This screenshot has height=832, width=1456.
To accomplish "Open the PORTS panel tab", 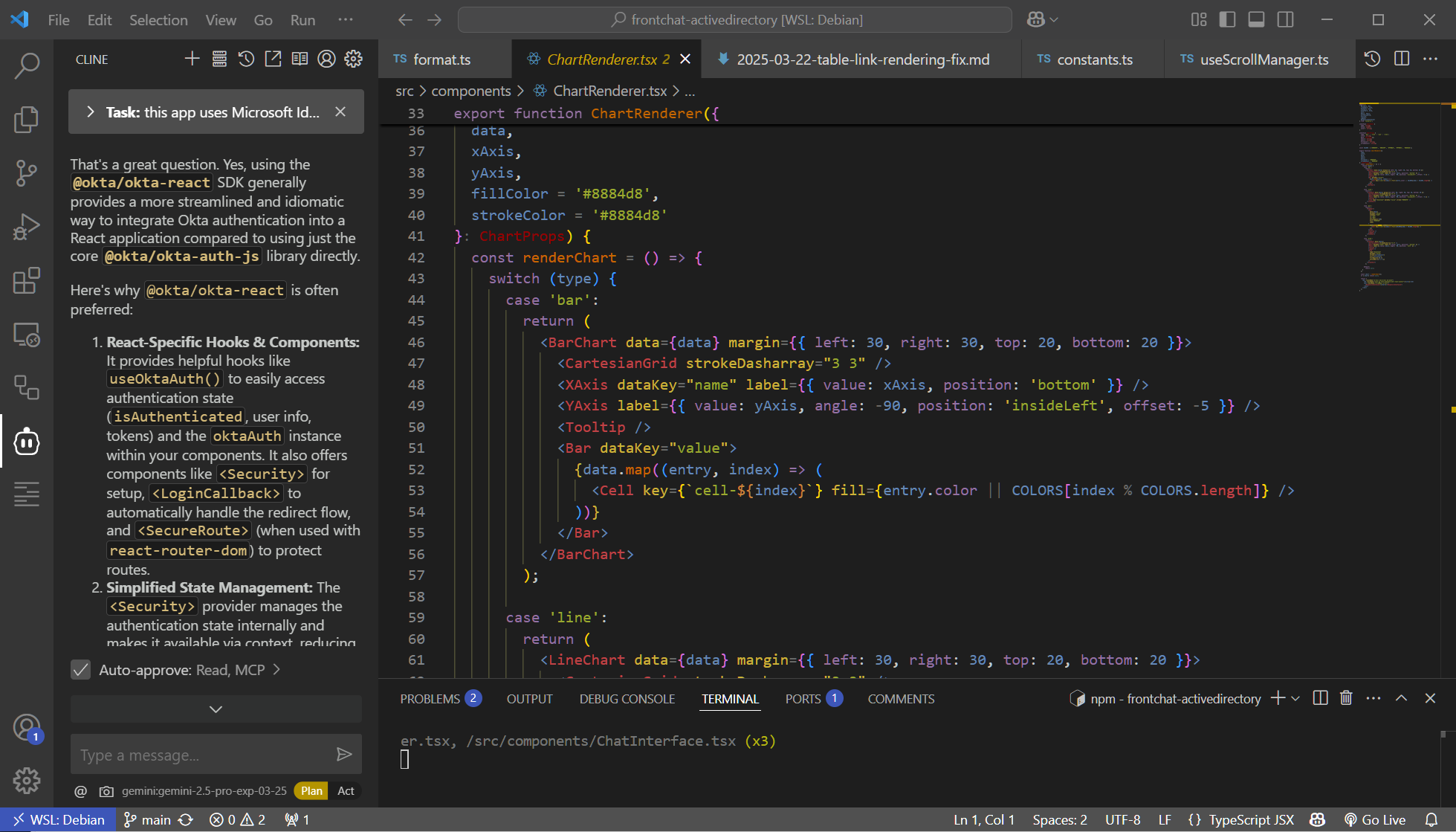I will (813, 699).
